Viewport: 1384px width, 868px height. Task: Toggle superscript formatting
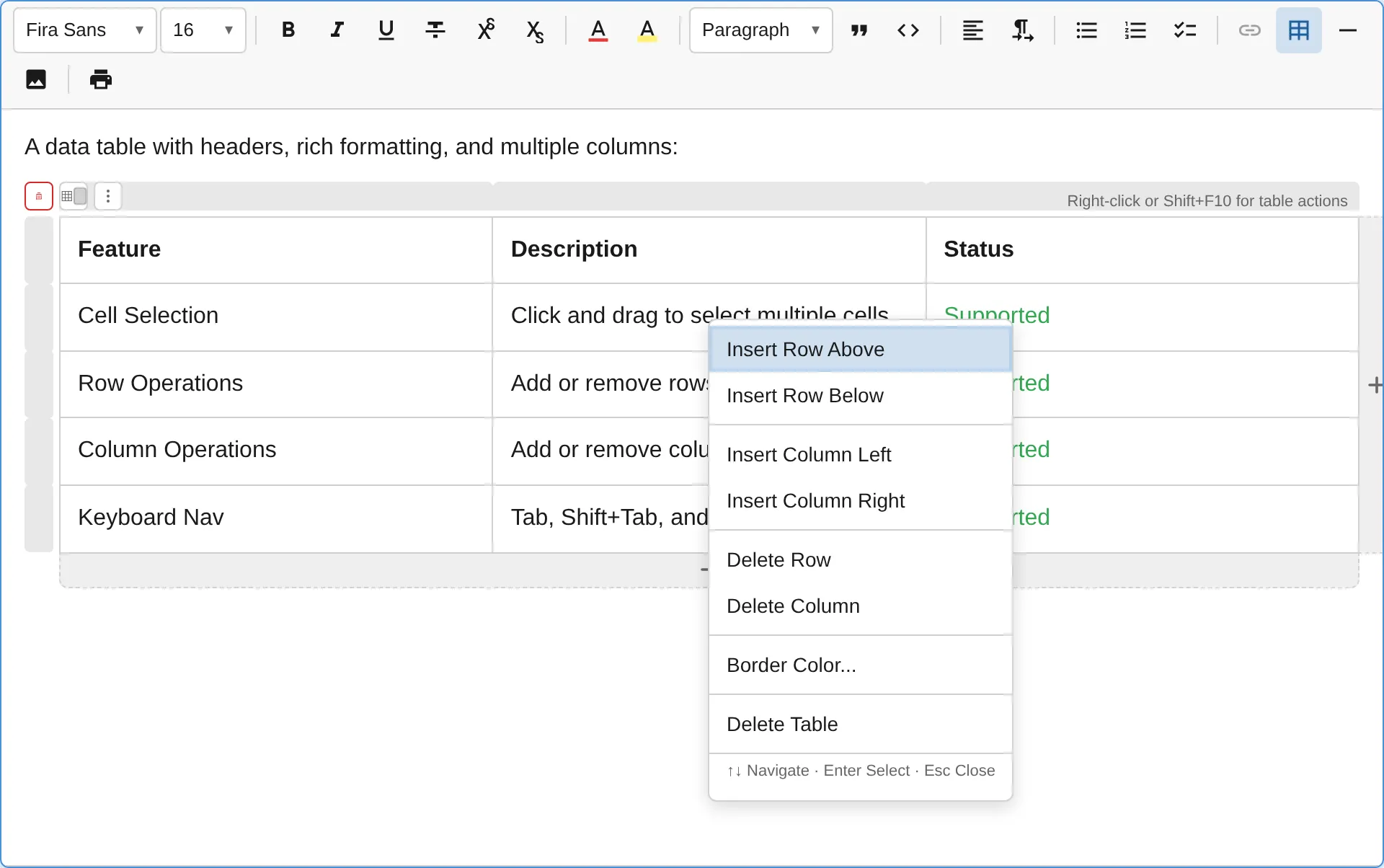click(485, 30)
